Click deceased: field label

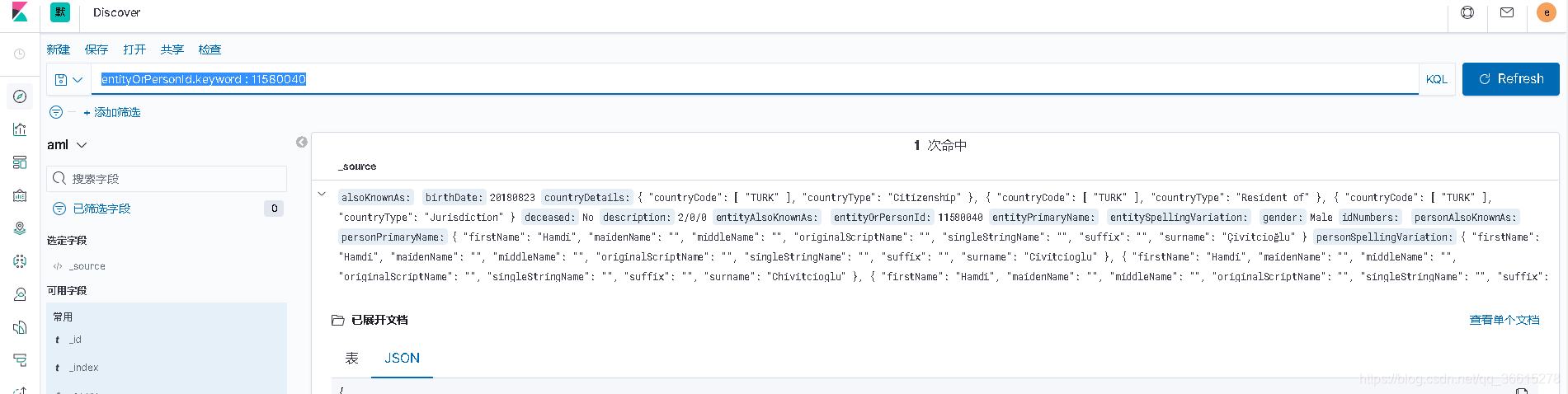pyautogui.click(x=549, y=218)
